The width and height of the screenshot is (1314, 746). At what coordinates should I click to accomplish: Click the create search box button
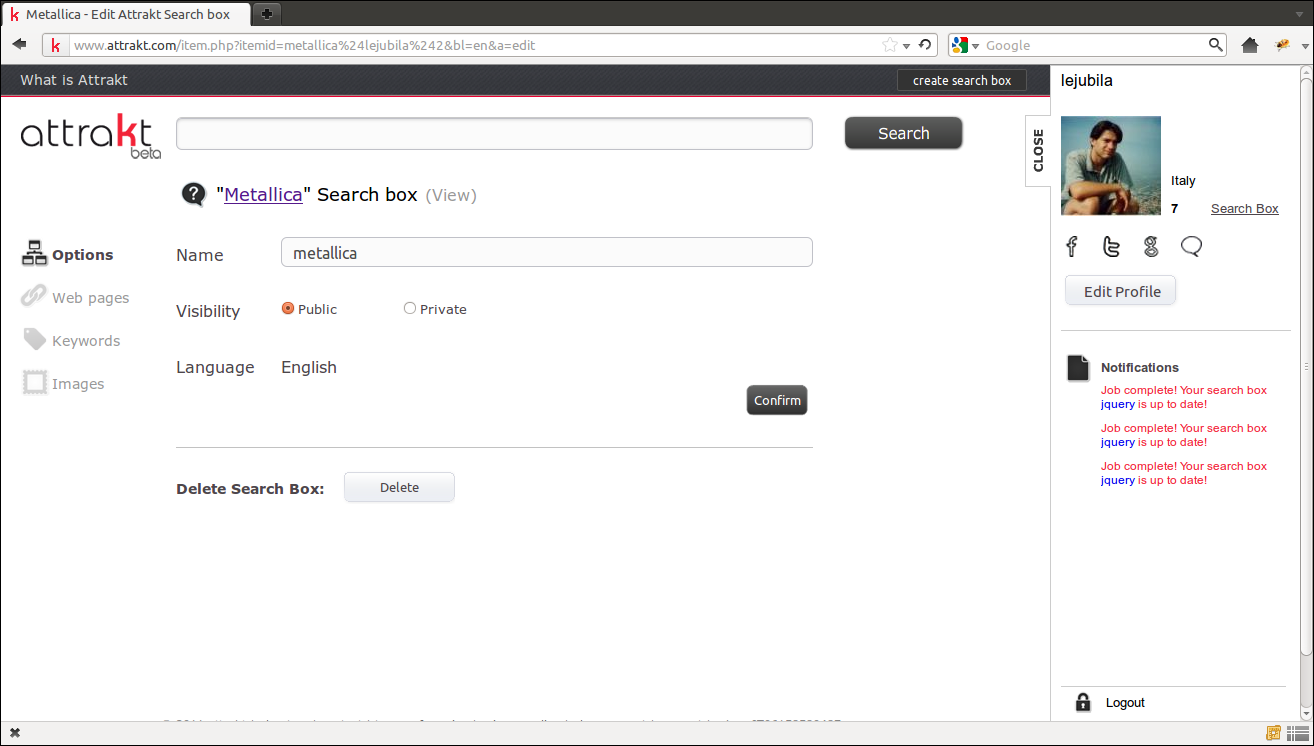[962, 81]
